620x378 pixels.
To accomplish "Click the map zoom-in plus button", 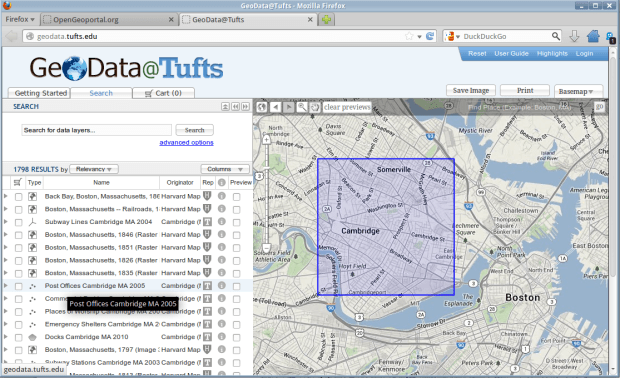I will point(267,140).
